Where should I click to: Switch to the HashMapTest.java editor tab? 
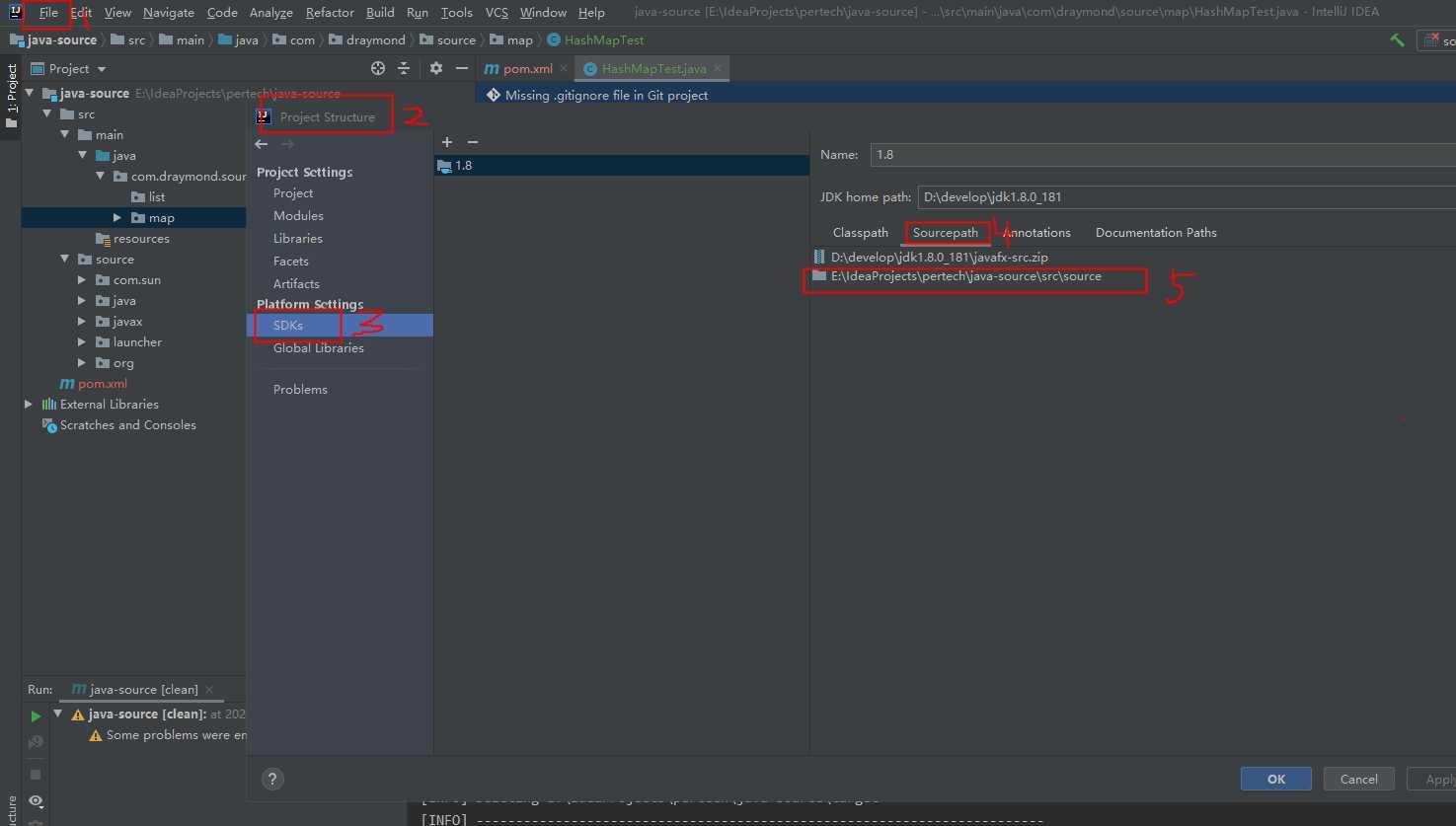(653, 69)
